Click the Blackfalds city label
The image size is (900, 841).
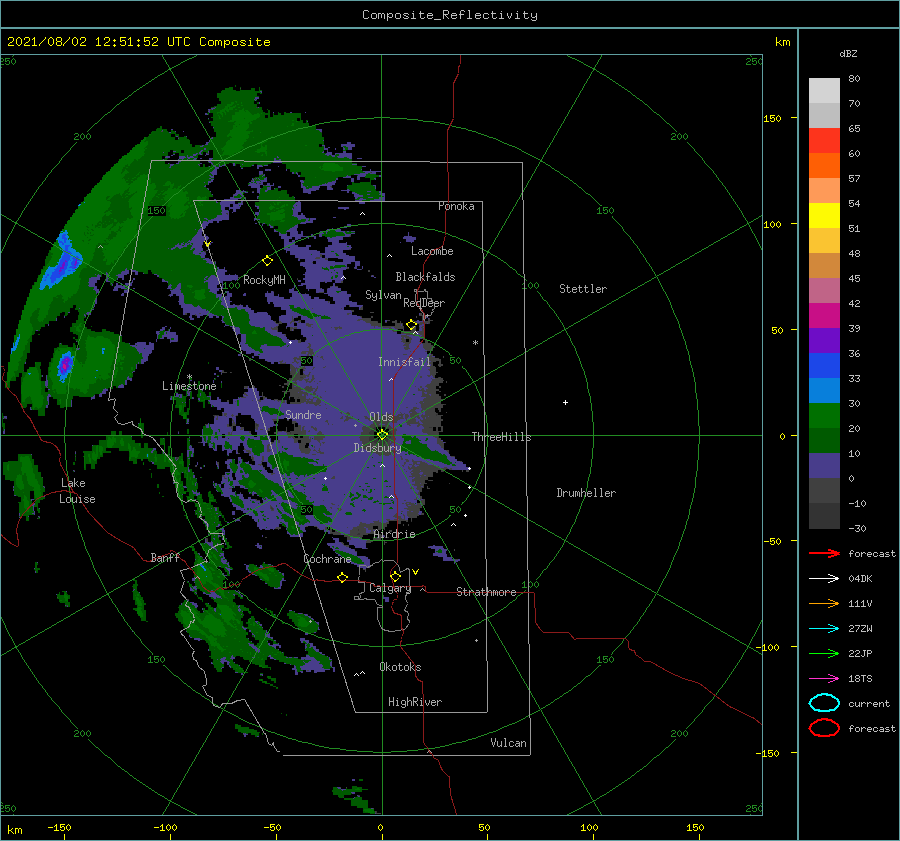pyautogui.click(x=425, y=277)
